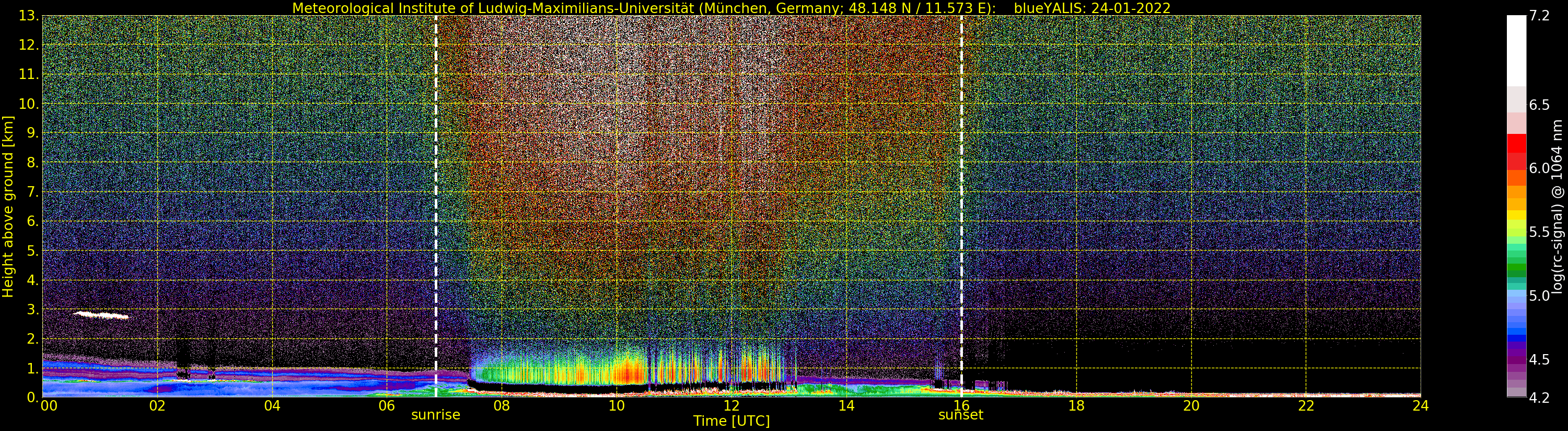
Task: Click the time tick label '06'
Action: tap(387, 406)
